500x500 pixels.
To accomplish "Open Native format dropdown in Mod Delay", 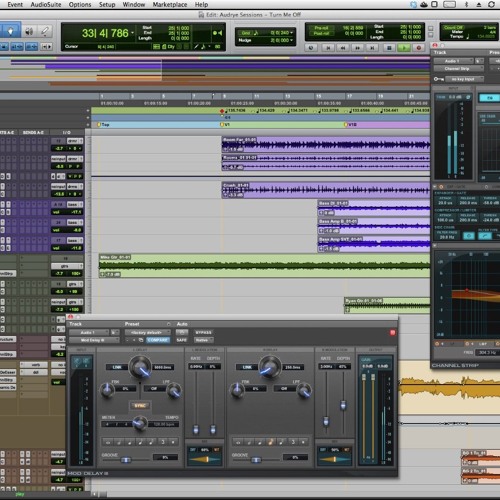I will [x=203, y=340].
